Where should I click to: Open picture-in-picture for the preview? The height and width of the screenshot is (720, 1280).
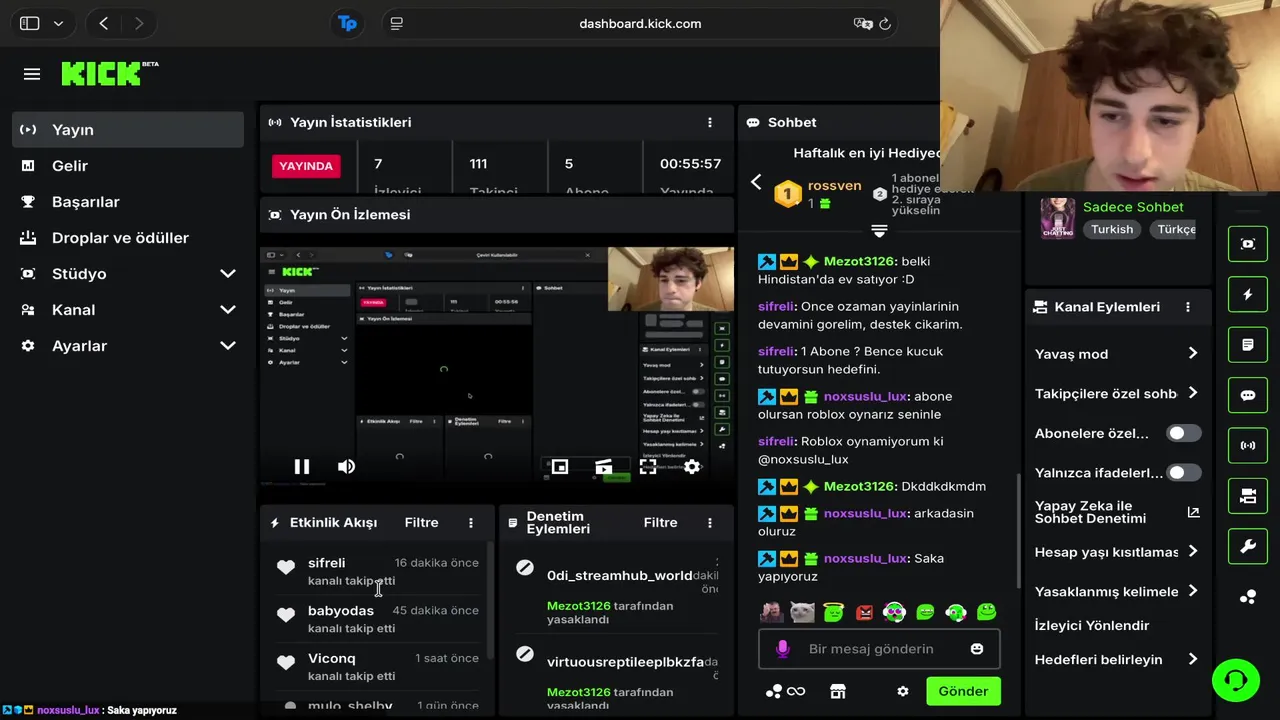pos(560,467)
